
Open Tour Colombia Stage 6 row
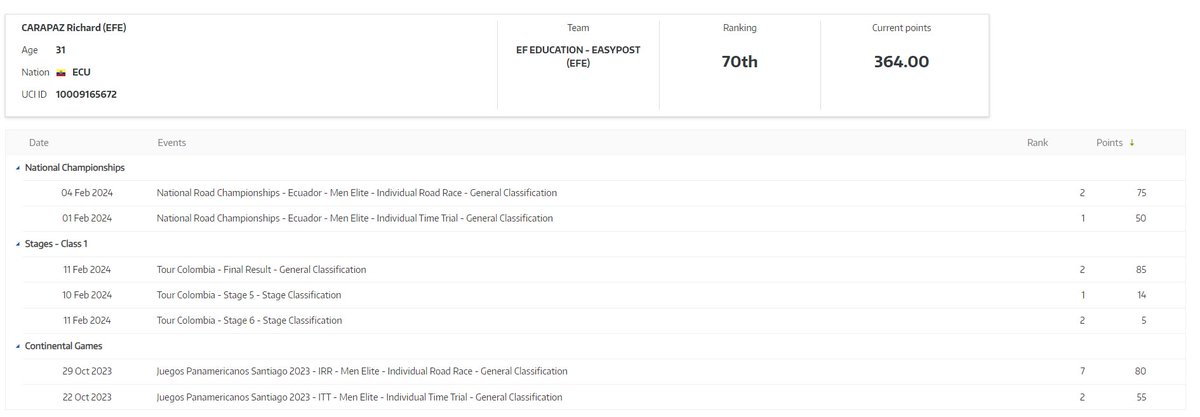click(x=597, y=321)
